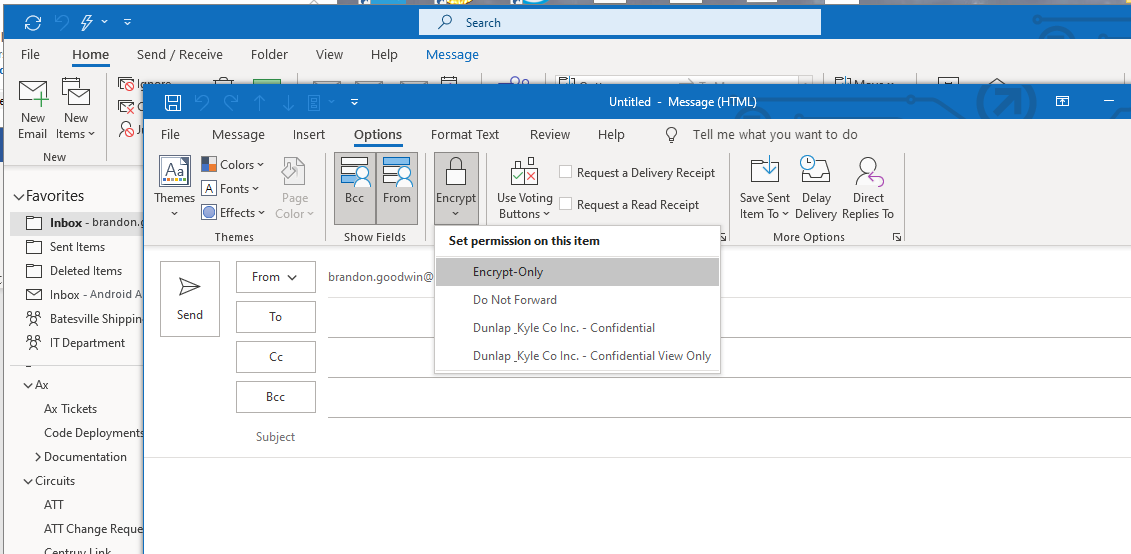The width and height of the screenshot is (1131, 554).
Task: Click Send/Receive All Folders icon in main window
Action: pos(32,22)
